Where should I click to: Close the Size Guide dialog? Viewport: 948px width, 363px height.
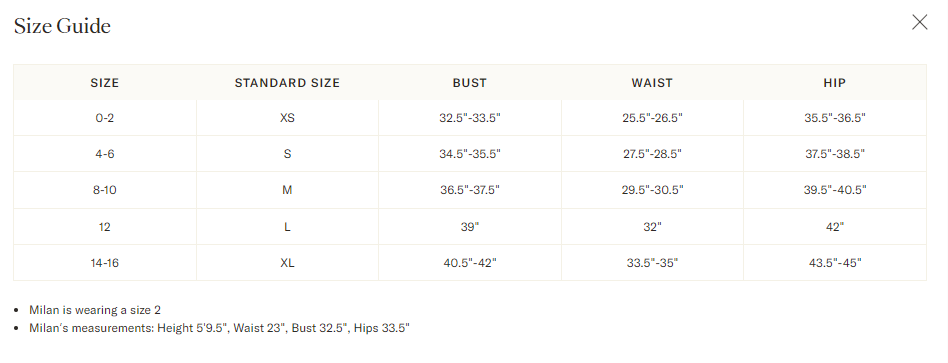tap(919, 22)
